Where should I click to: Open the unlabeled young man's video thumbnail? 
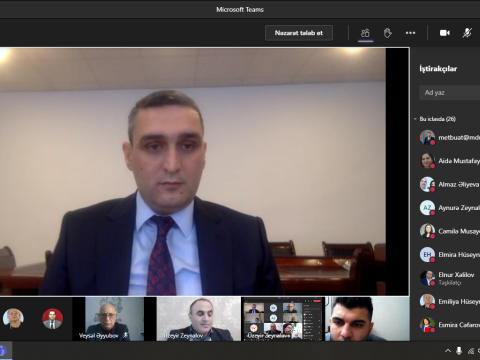367,319
